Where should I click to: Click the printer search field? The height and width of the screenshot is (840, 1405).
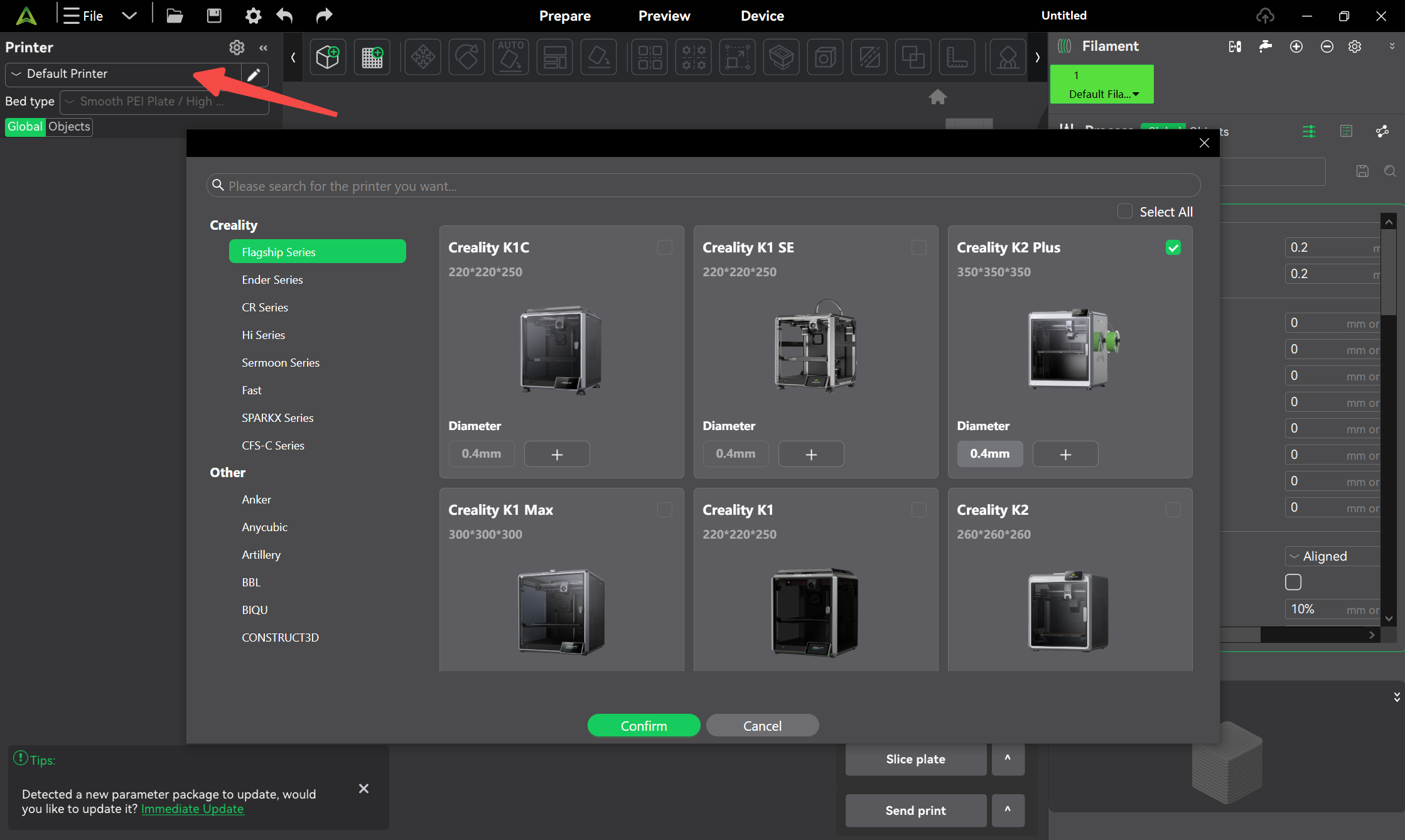click(703, 186)
